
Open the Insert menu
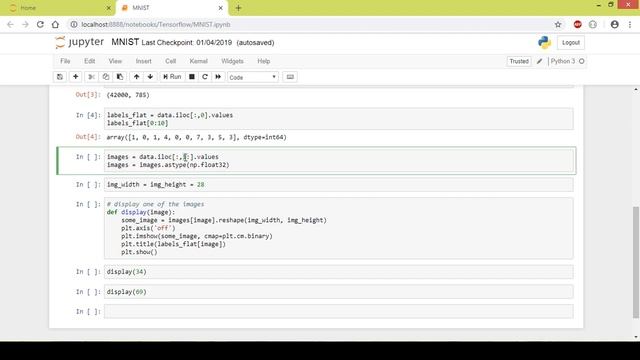coord(143,61)
